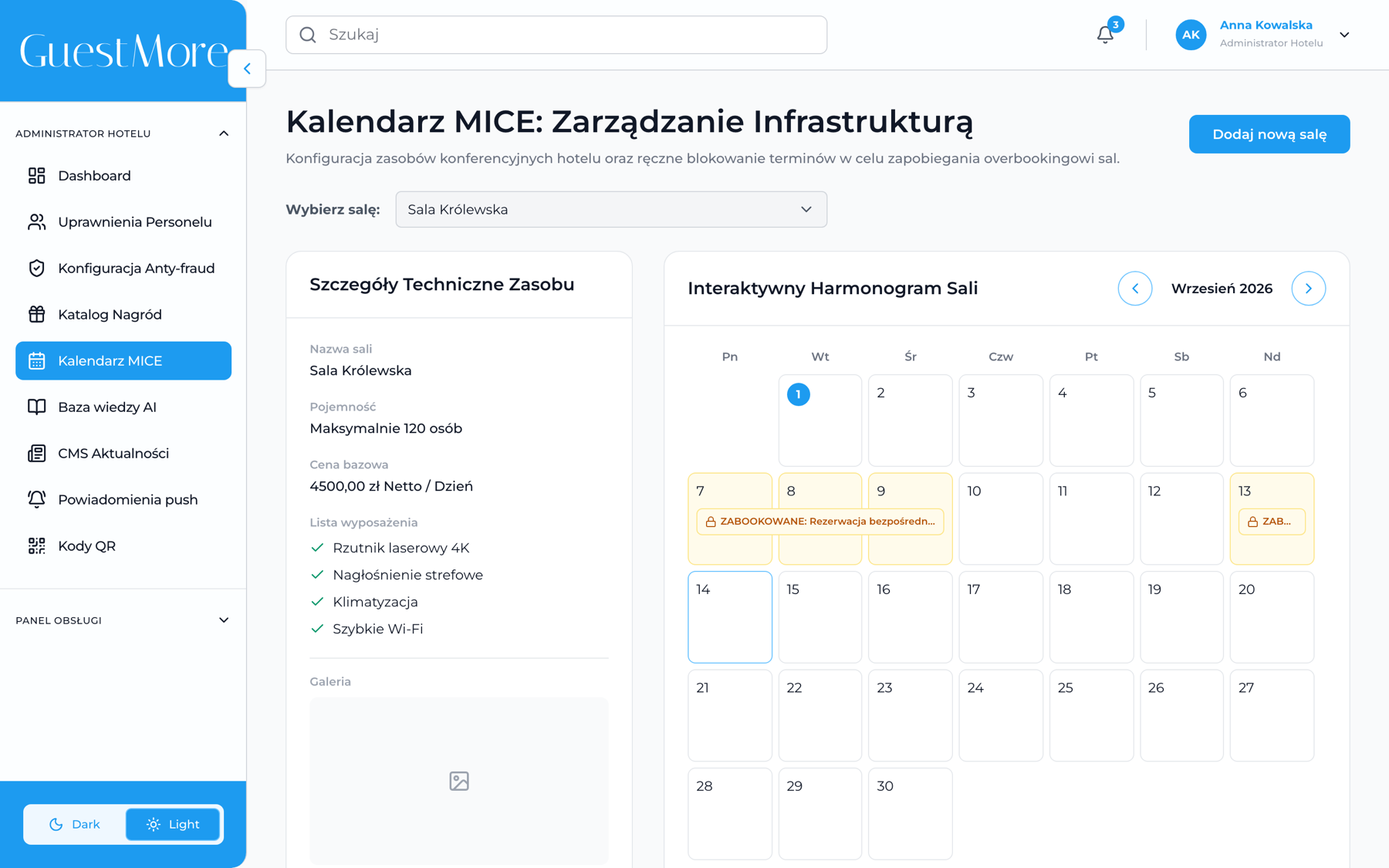The width and height of the screenshot is (1389, 868).
Task: Click the gallery image placeholder icon
Action: click(x=459, y=781)
